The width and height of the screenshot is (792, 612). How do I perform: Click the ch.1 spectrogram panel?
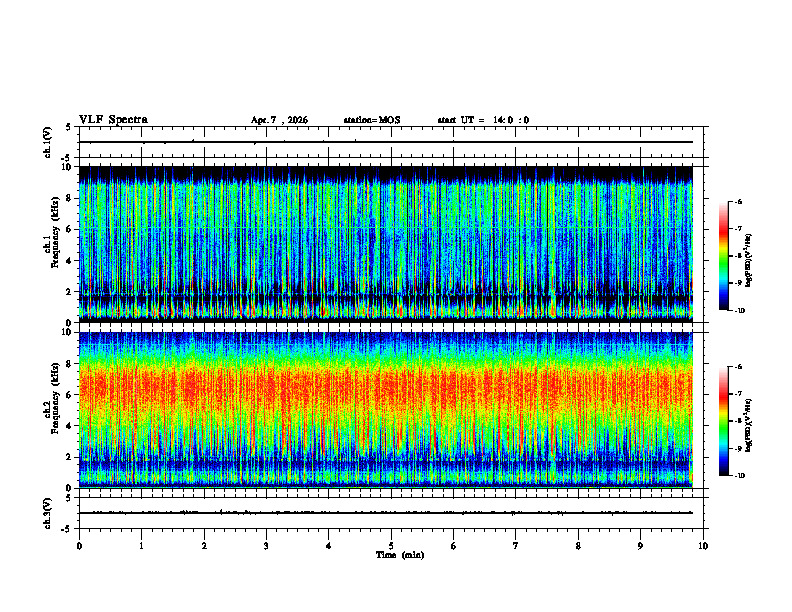point(386,244)
